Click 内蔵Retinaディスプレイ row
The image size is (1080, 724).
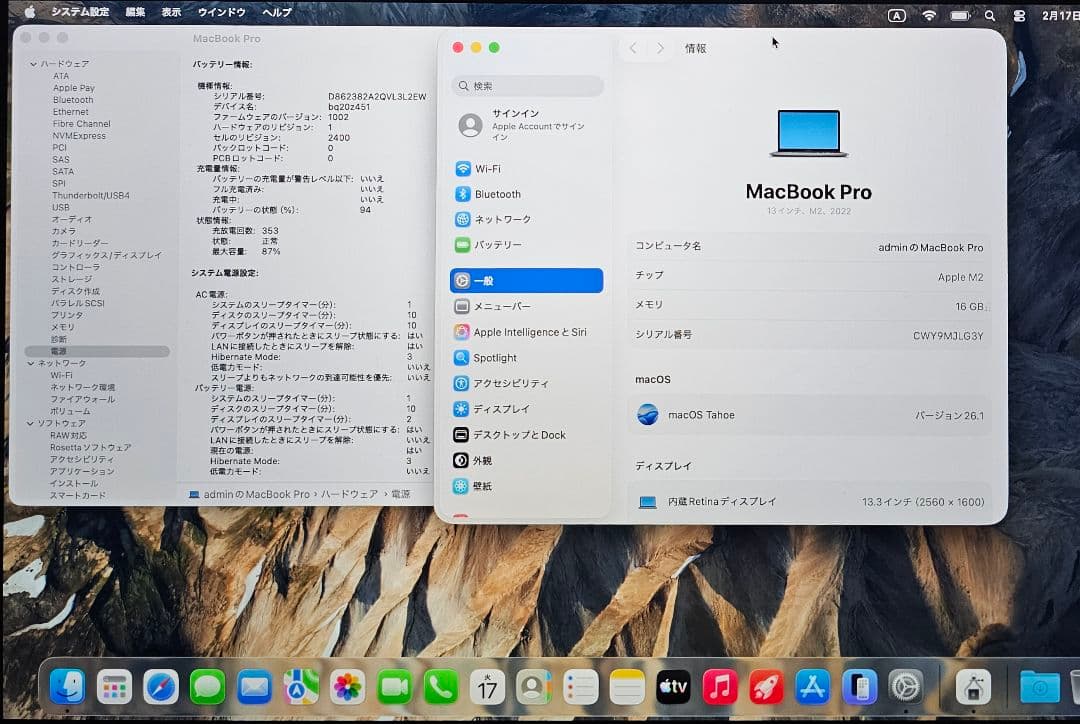[809, 501]
